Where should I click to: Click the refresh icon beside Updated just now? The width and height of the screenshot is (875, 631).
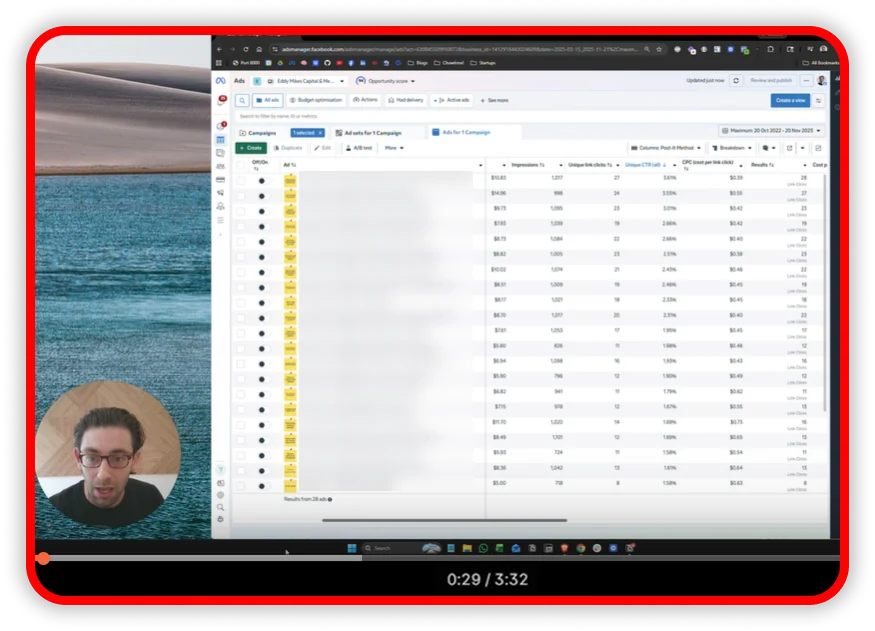tap(736, 80)
